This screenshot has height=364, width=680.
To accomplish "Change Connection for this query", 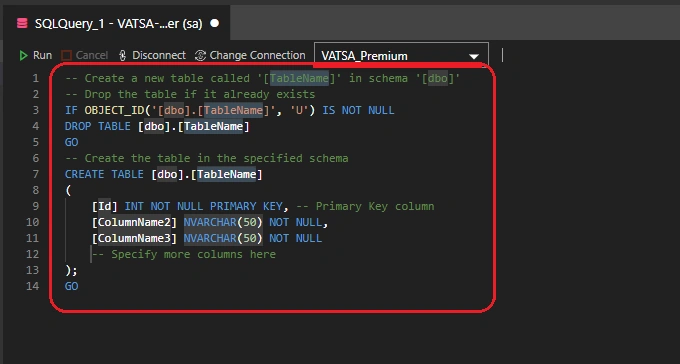I will coord(250,56).
